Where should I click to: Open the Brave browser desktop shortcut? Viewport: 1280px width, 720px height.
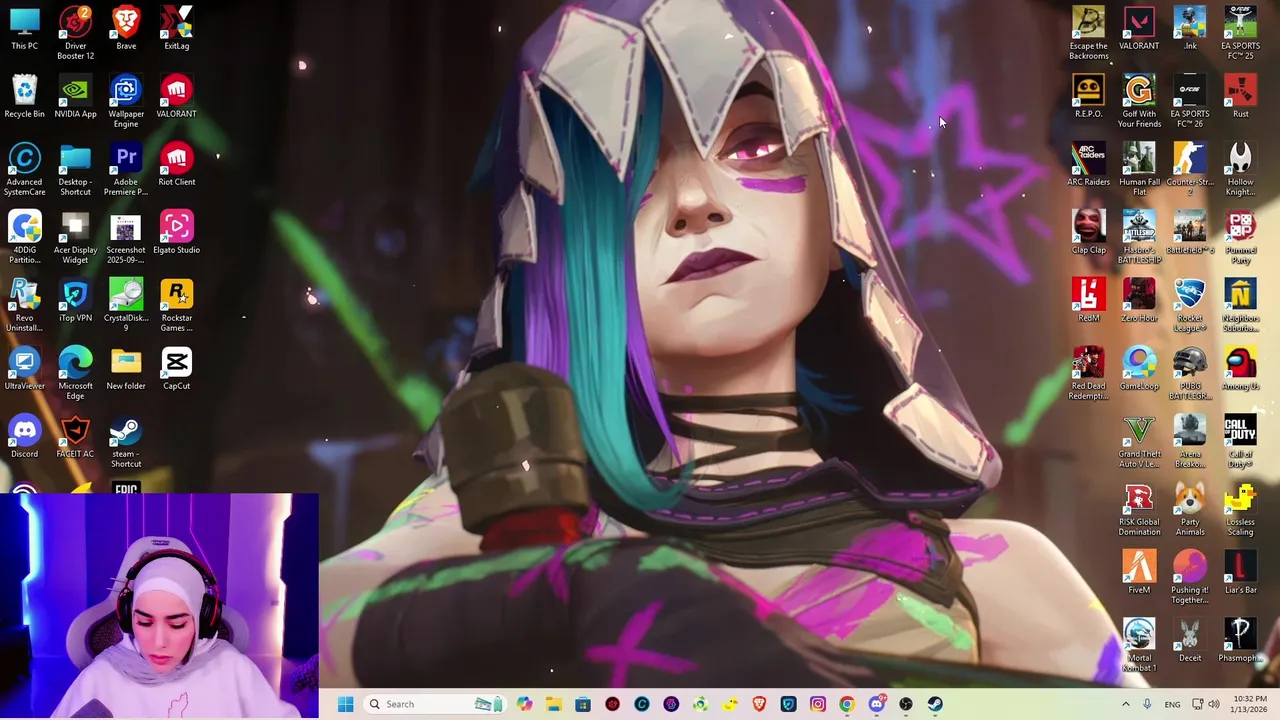[126, 28]
